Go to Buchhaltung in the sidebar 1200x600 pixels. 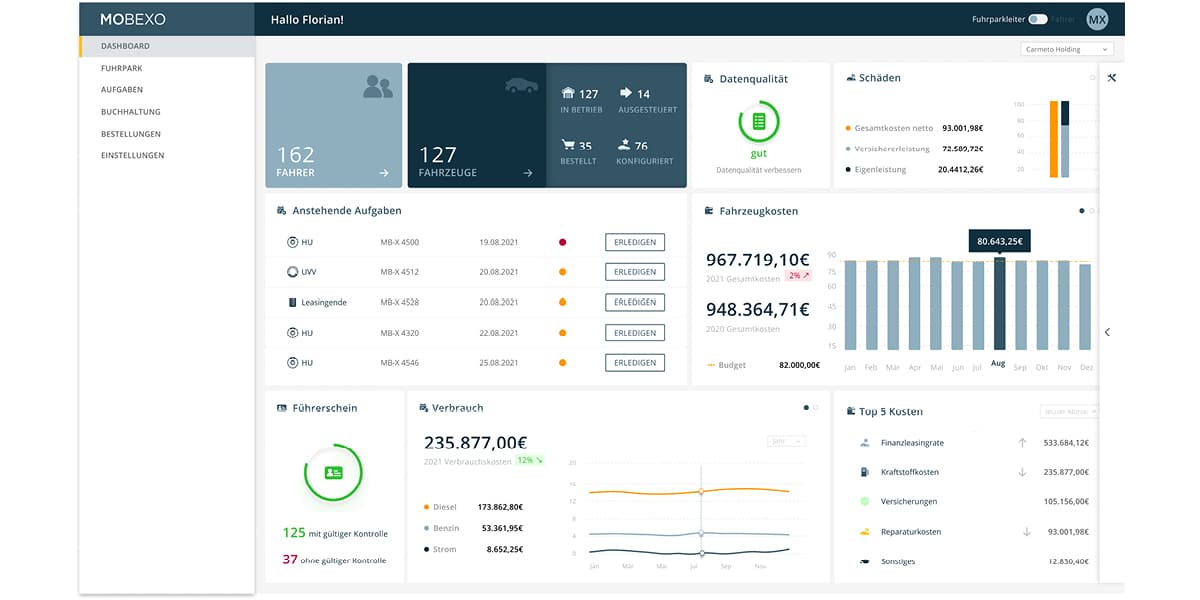point(130,112)
